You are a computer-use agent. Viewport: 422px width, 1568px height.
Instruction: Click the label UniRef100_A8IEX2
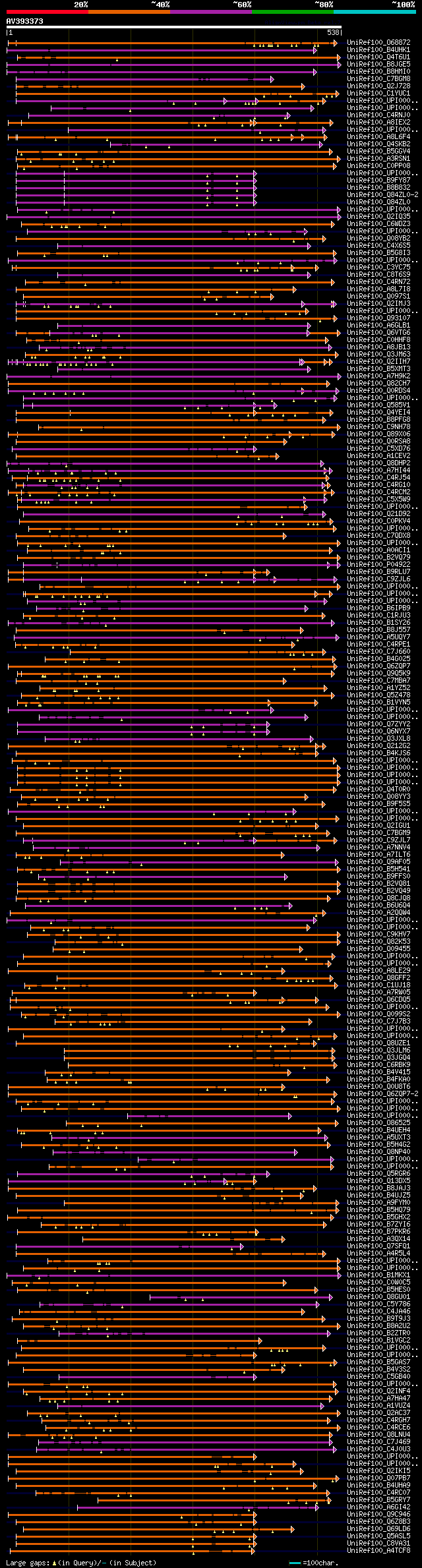pyautogui.click(x=378, y=123)
